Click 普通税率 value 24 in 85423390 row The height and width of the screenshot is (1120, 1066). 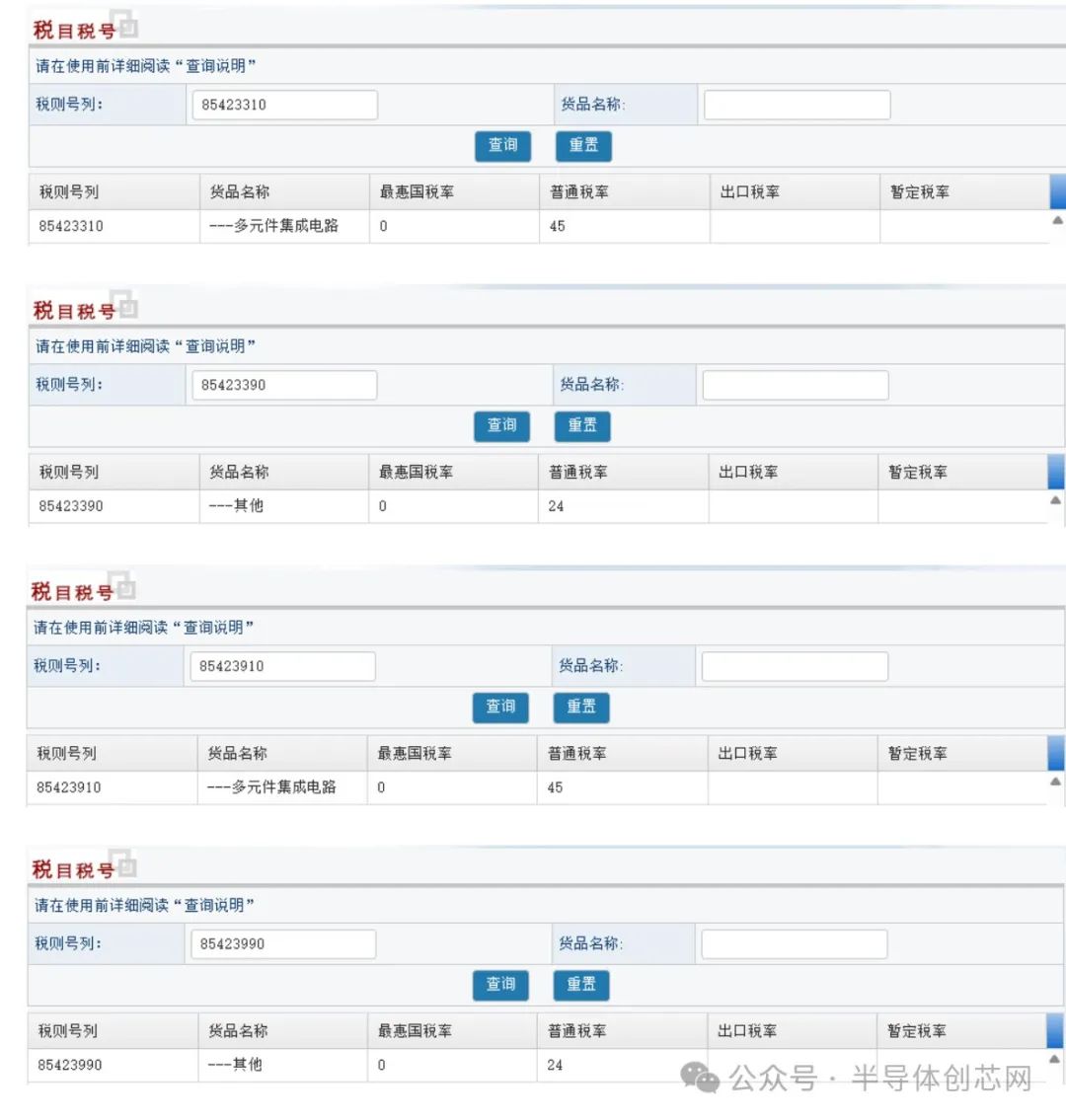pos(556,506)
